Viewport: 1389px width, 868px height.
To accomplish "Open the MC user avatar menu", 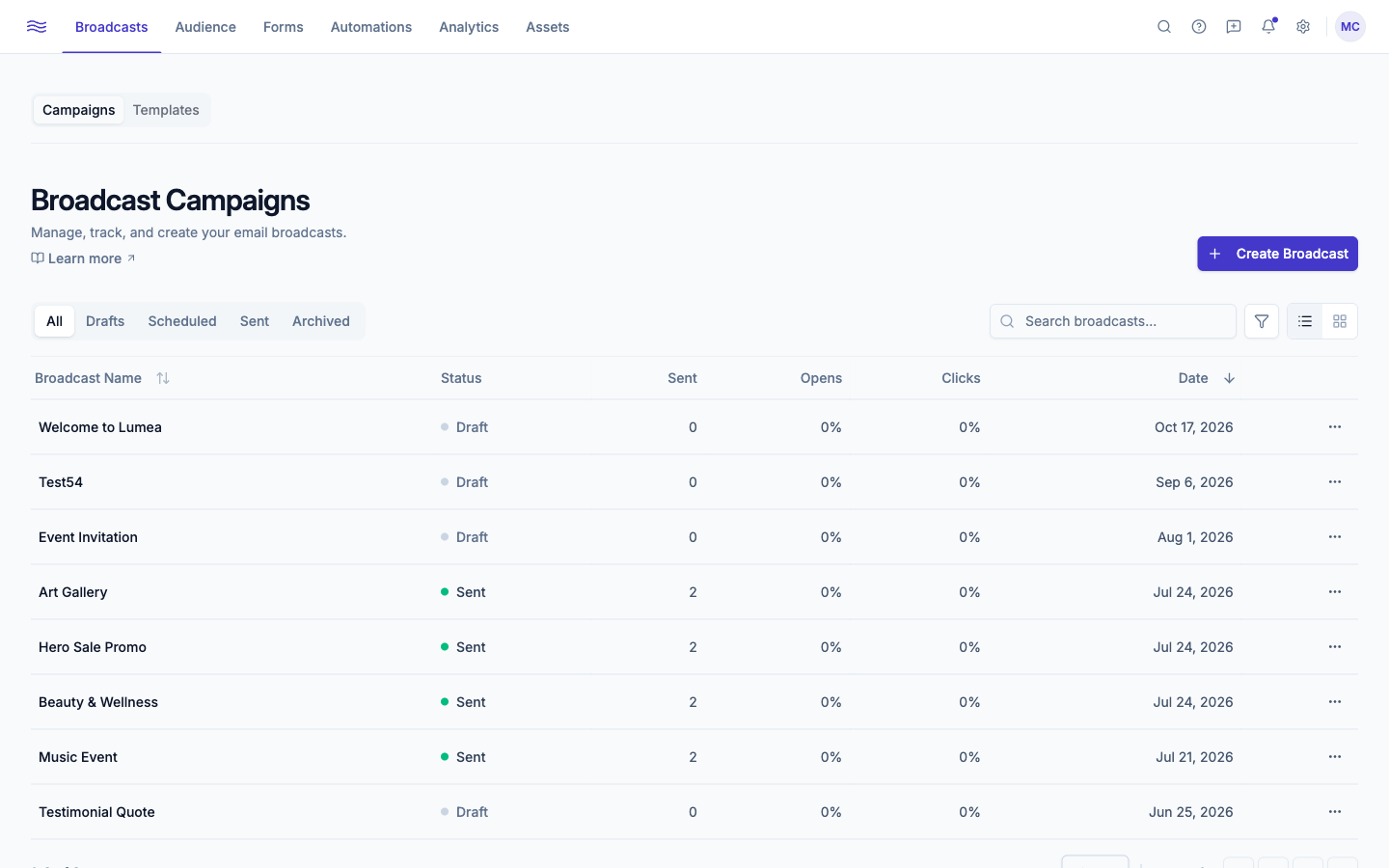I will click(x=1350, y=27).
